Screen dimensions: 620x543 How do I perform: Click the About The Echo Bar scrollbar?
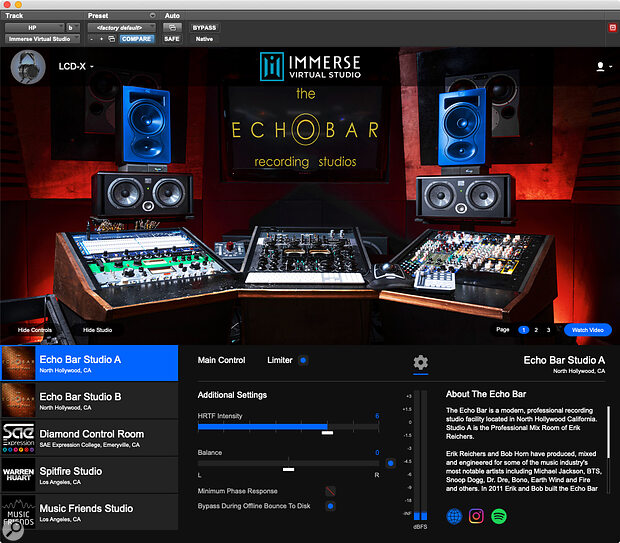(x=608, y=432)
